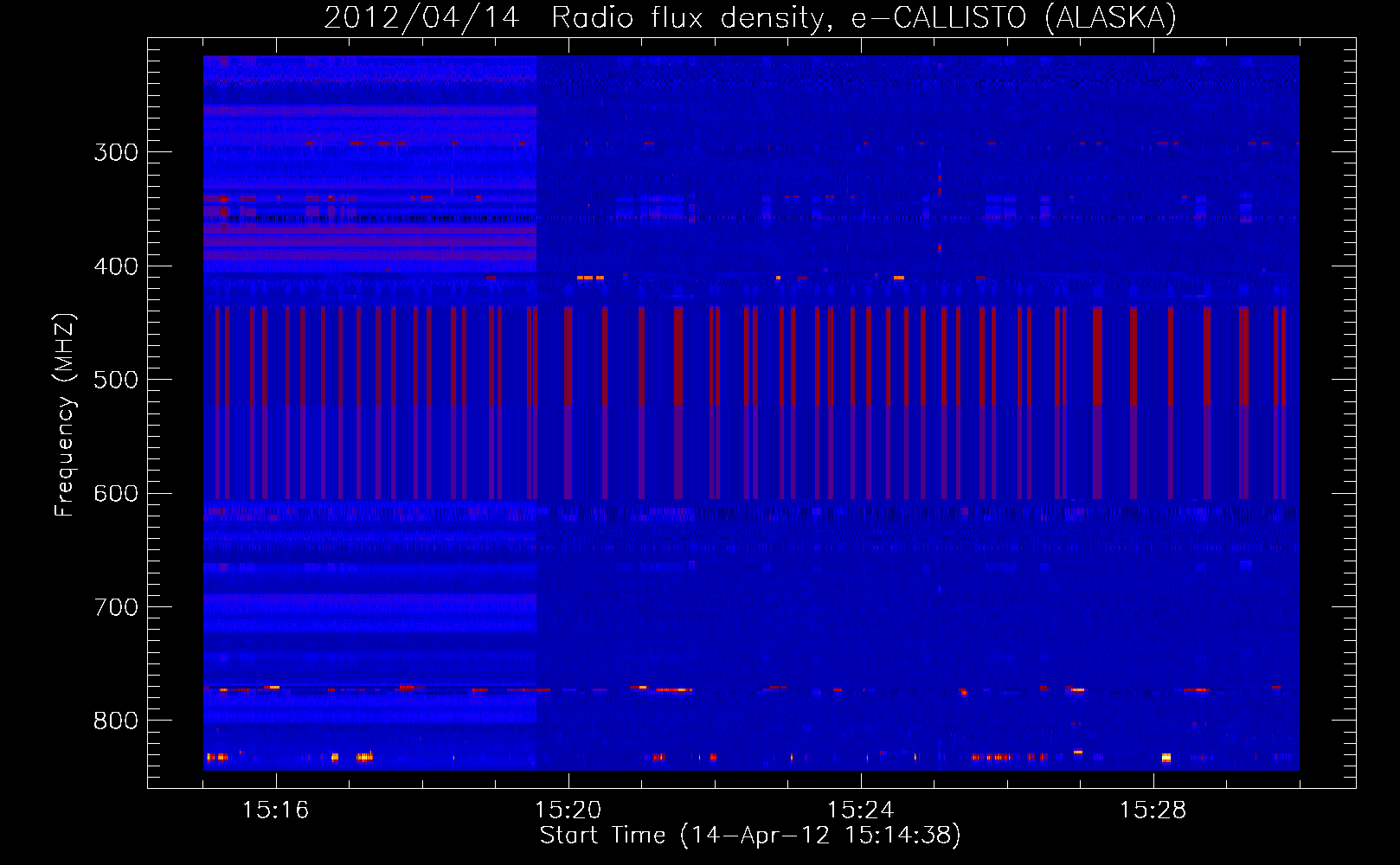Click the plot title mentioning e-CALLISTO (ALASKA)
The image size is (1400, 865).
pyautogui.click(x=750, y=17)
